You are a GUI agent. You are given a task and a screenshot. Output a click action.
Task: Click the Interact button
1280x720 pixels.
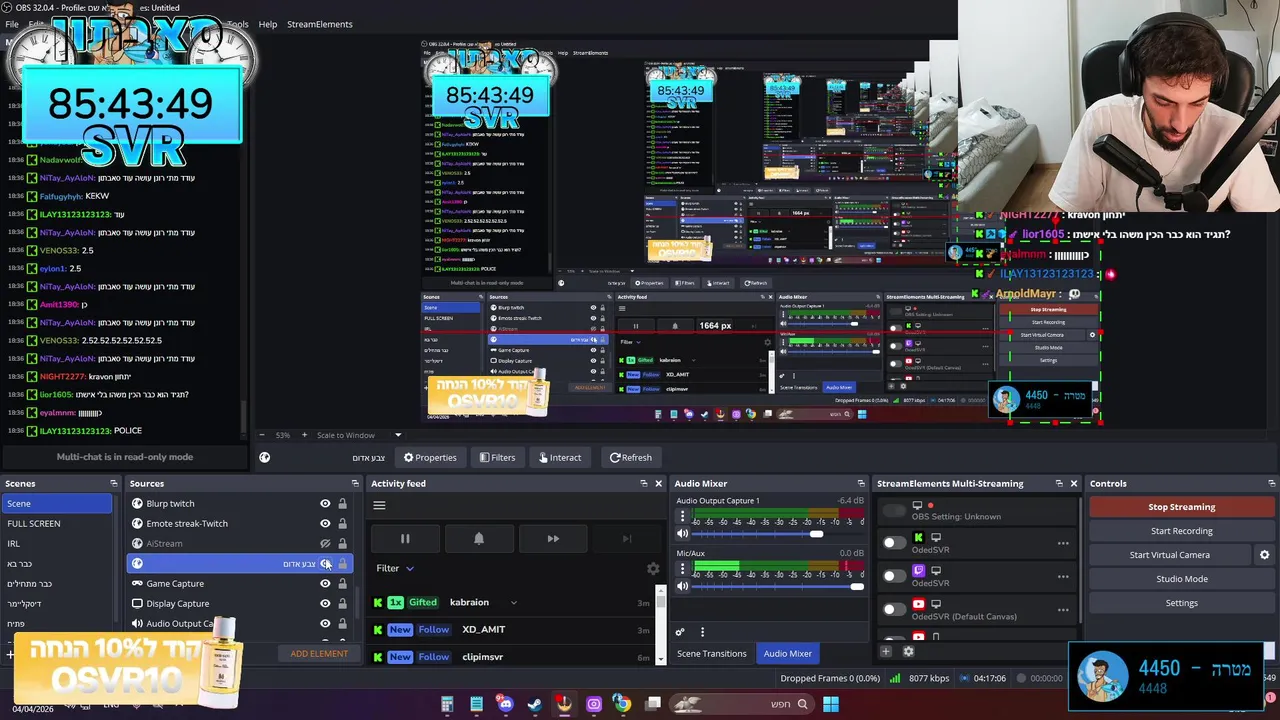tap(560, 458)
